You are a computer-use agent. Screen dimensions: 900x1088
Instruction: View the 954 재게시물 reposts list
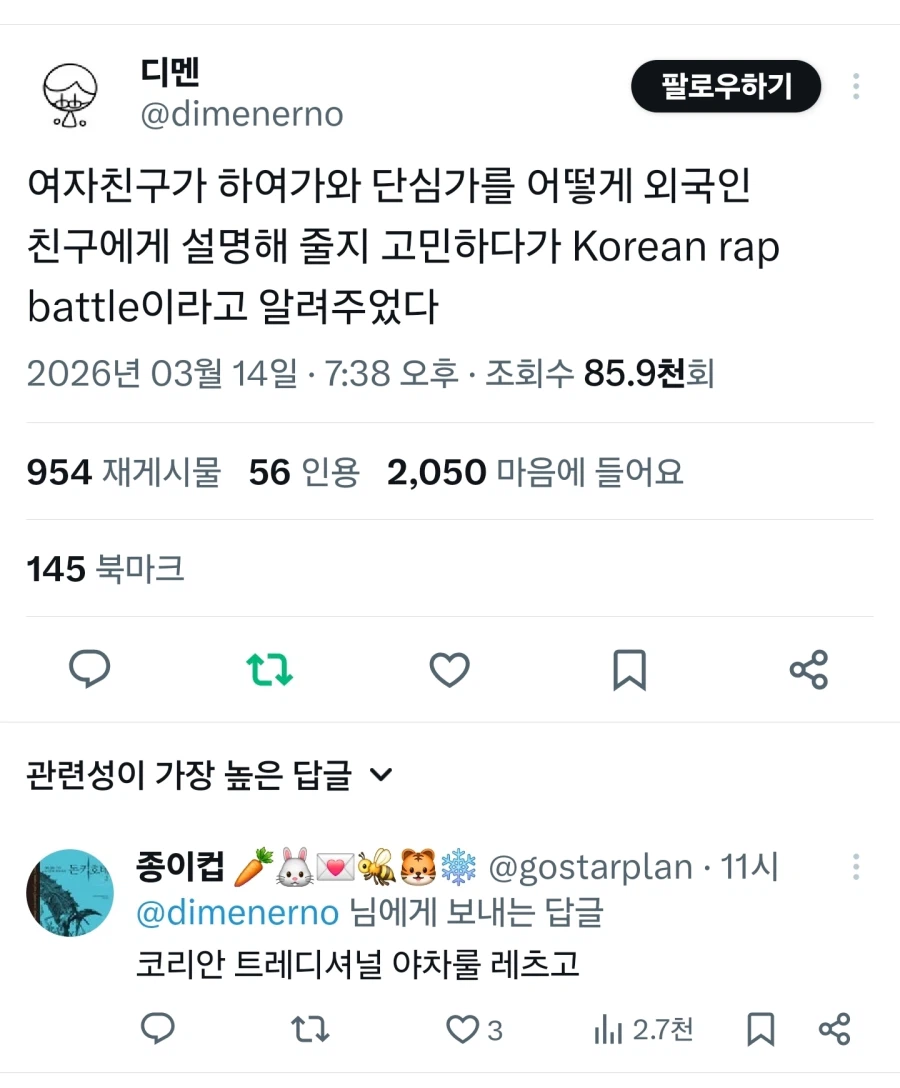[x=122, y=471]
